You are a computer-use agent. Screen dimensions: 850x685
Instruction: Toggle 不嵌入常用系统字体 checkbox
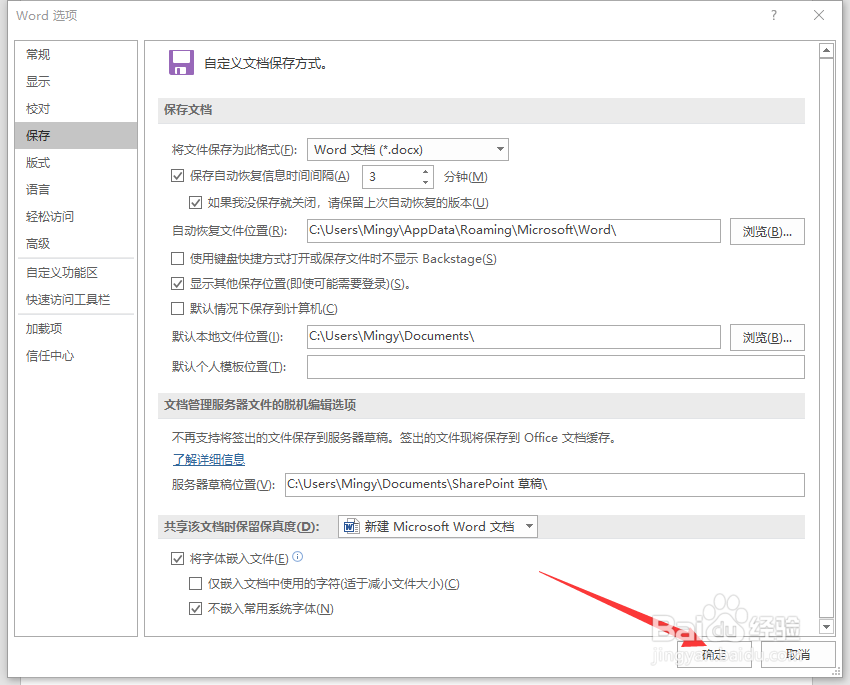point(195,609)
